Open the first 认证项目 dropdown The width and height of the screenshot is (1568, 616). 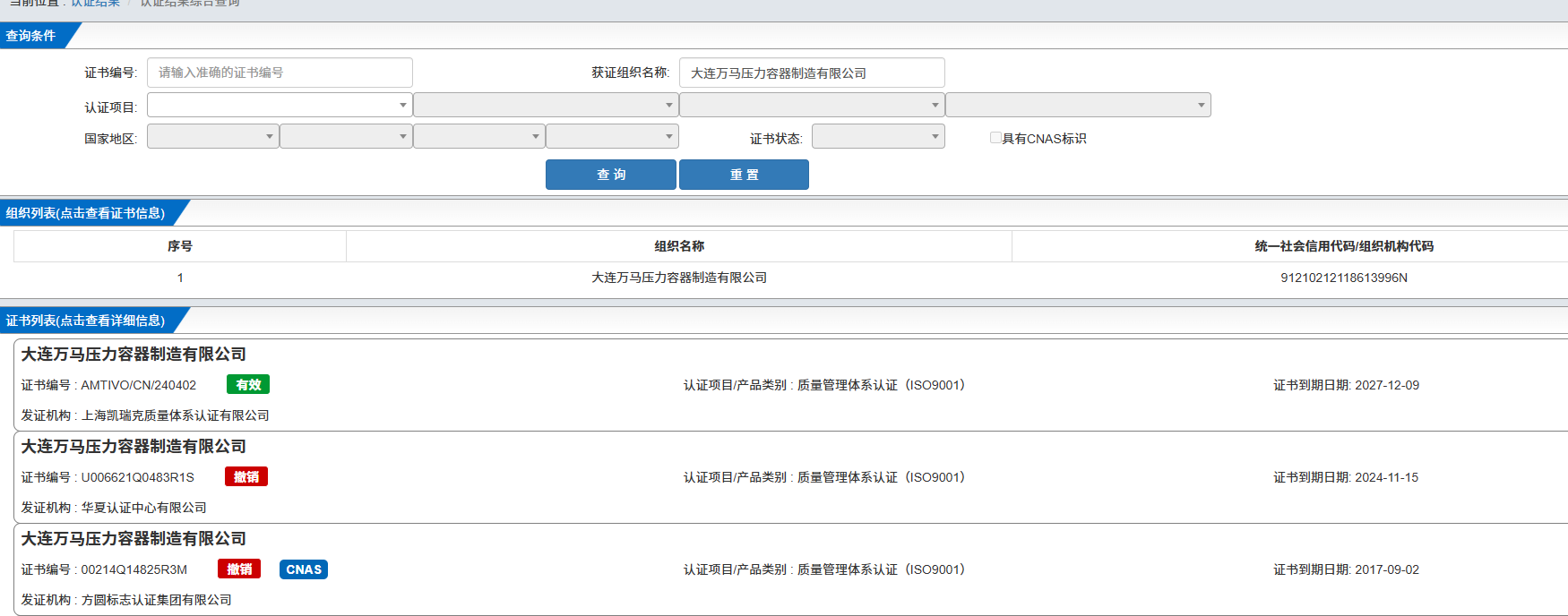(x=280, y=105)
